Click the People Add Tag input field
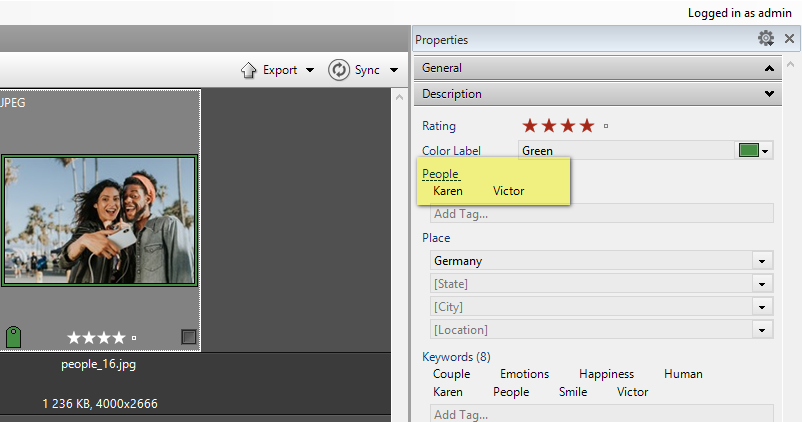This screenshot has width=802, height=422. point(600,213)
